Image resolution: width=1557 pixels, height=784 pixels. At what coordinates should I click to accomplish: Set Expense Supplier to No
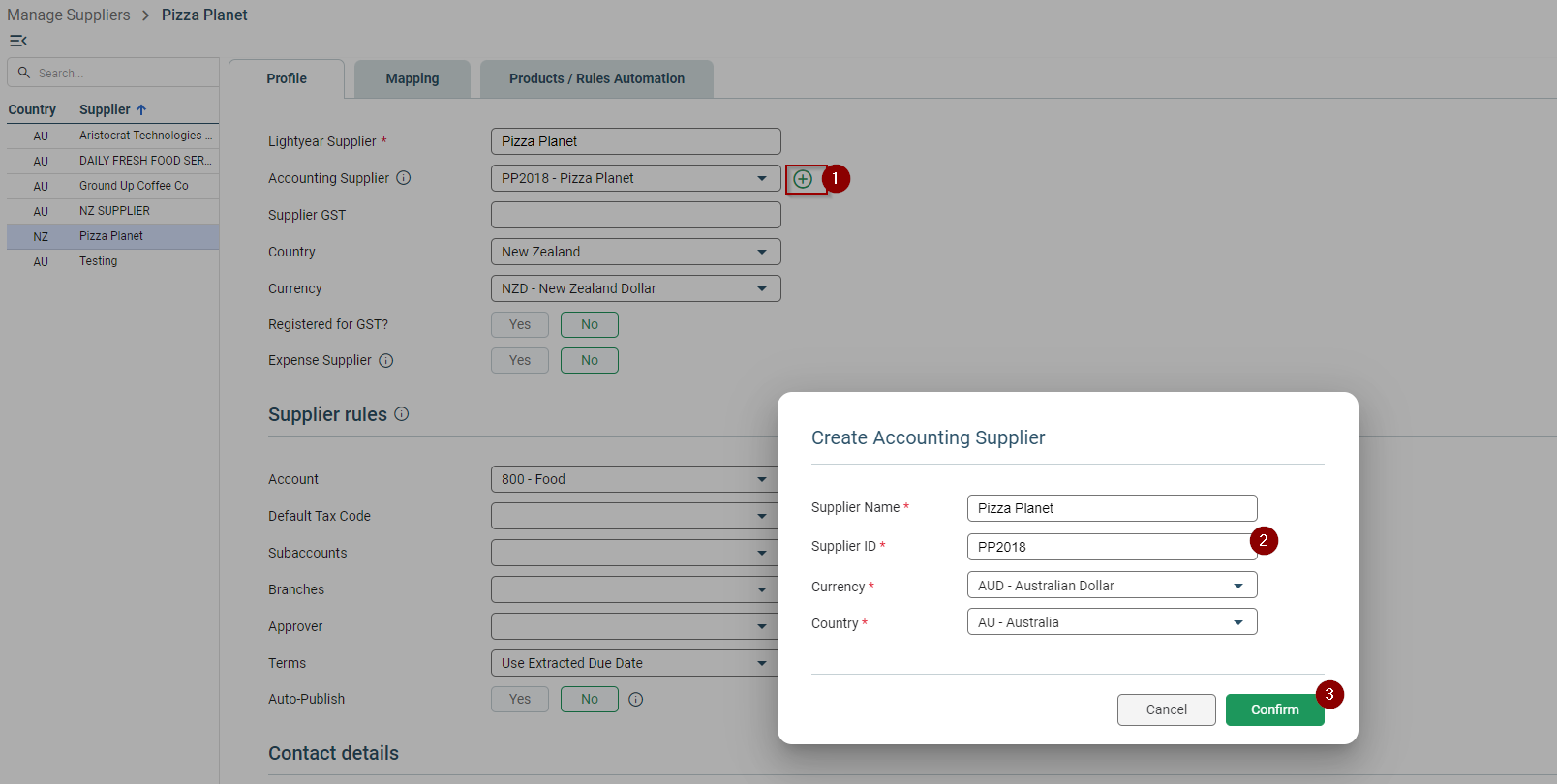[590, 360]
